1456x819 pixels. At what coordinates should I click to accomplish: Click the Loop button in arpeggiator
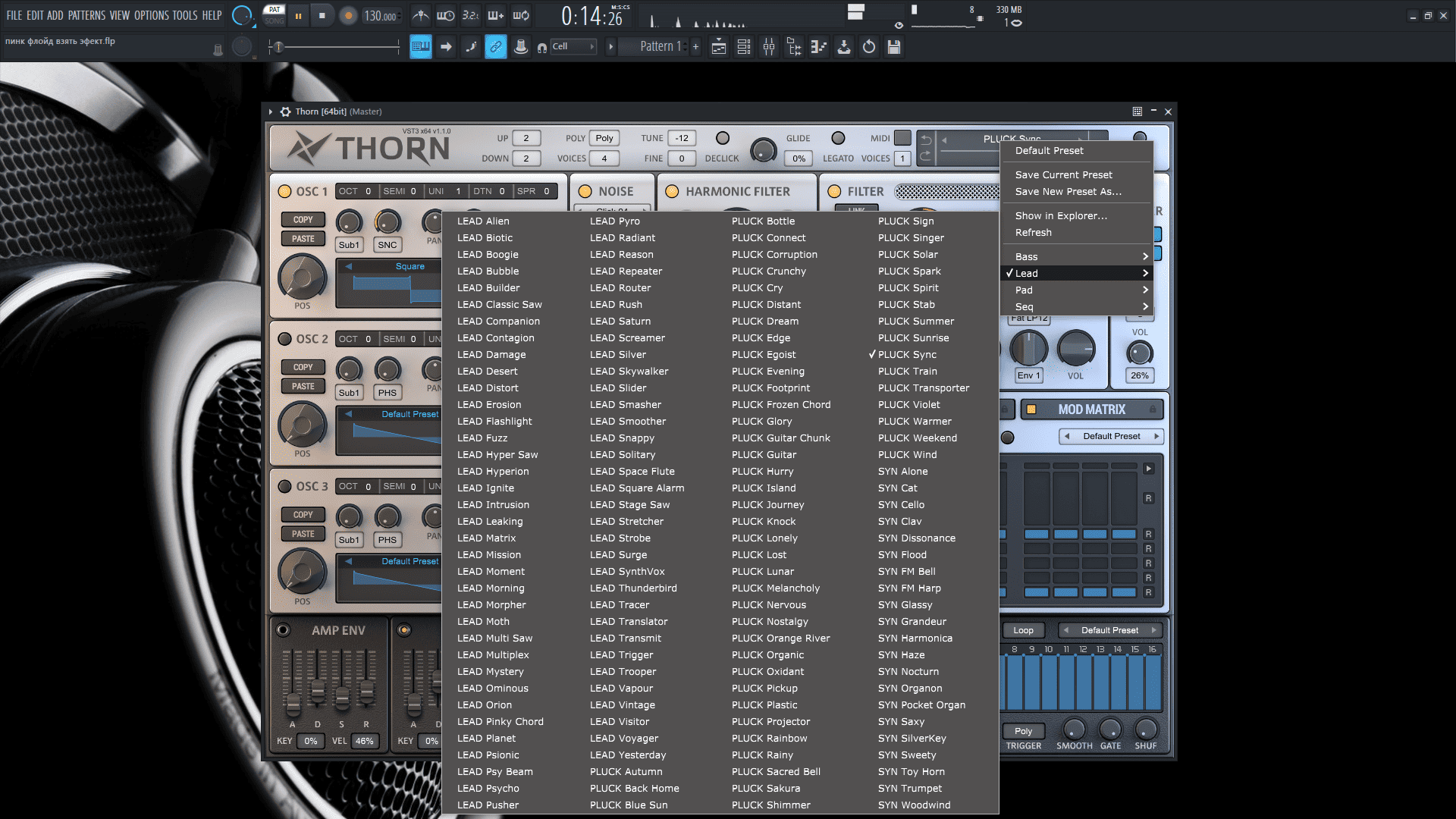pyautogui.click(x=1023, y=630)
